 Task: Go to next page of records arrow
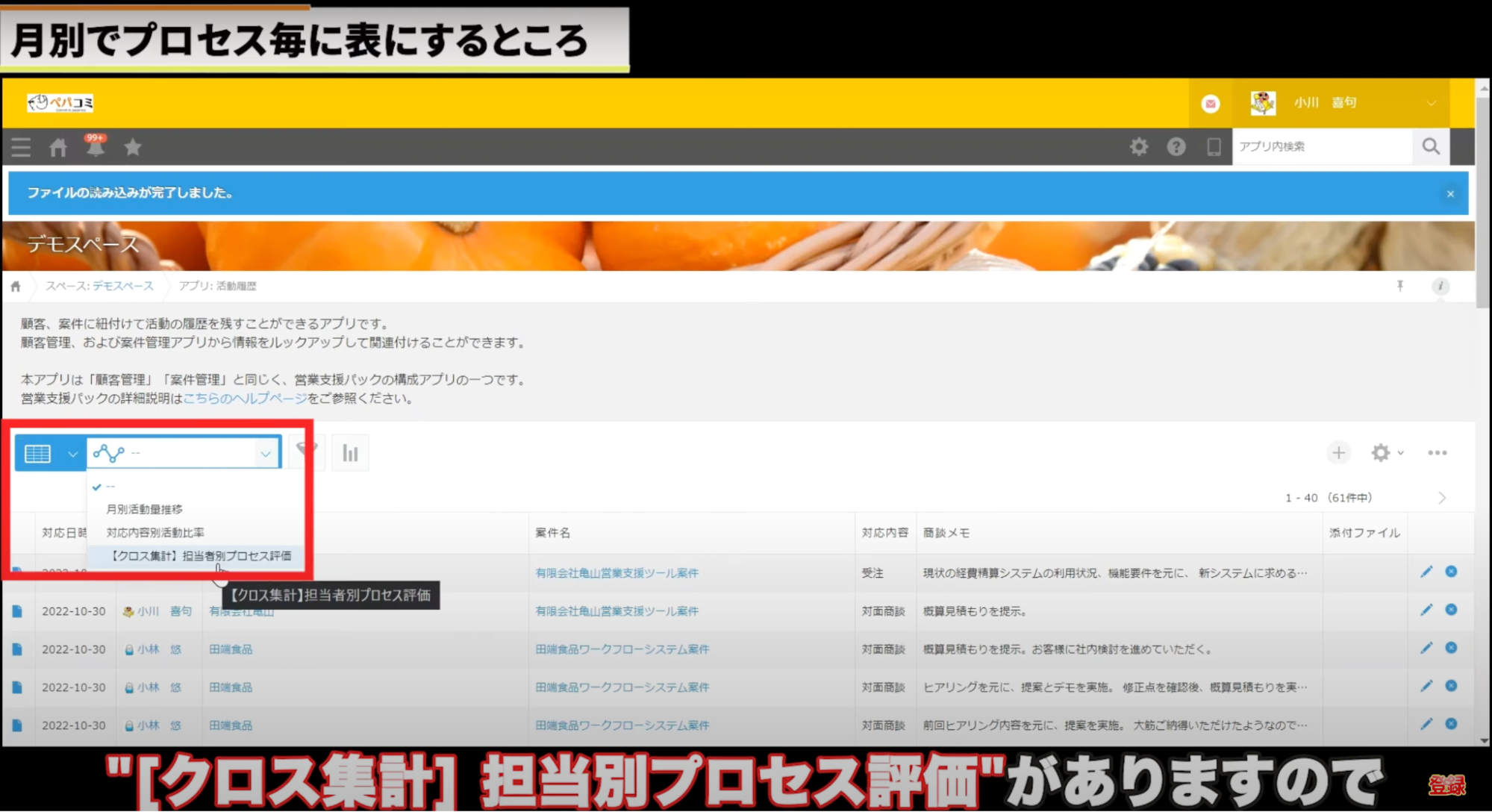tap(1442, 498)
